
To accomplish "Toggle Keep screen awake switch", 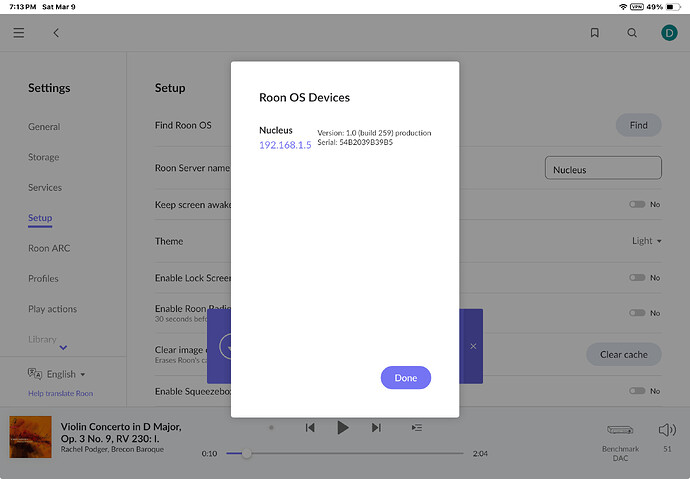I will point(637,204).
